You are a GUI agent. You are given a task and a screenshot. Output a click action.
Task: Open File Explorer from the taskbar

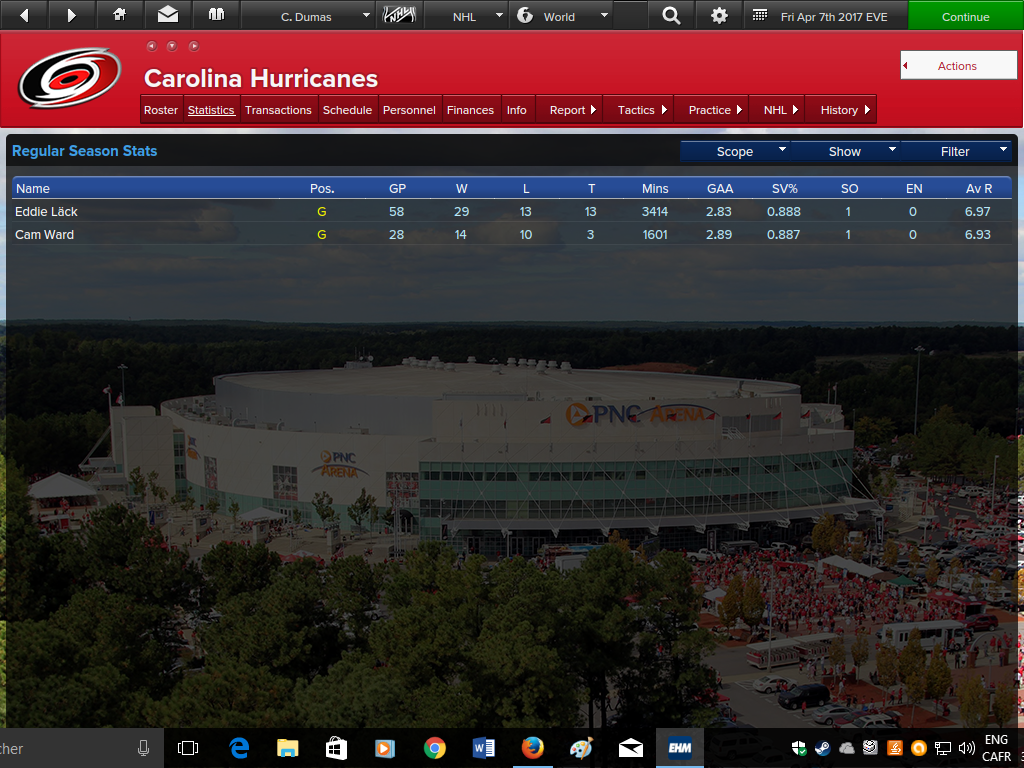point(287,748)
